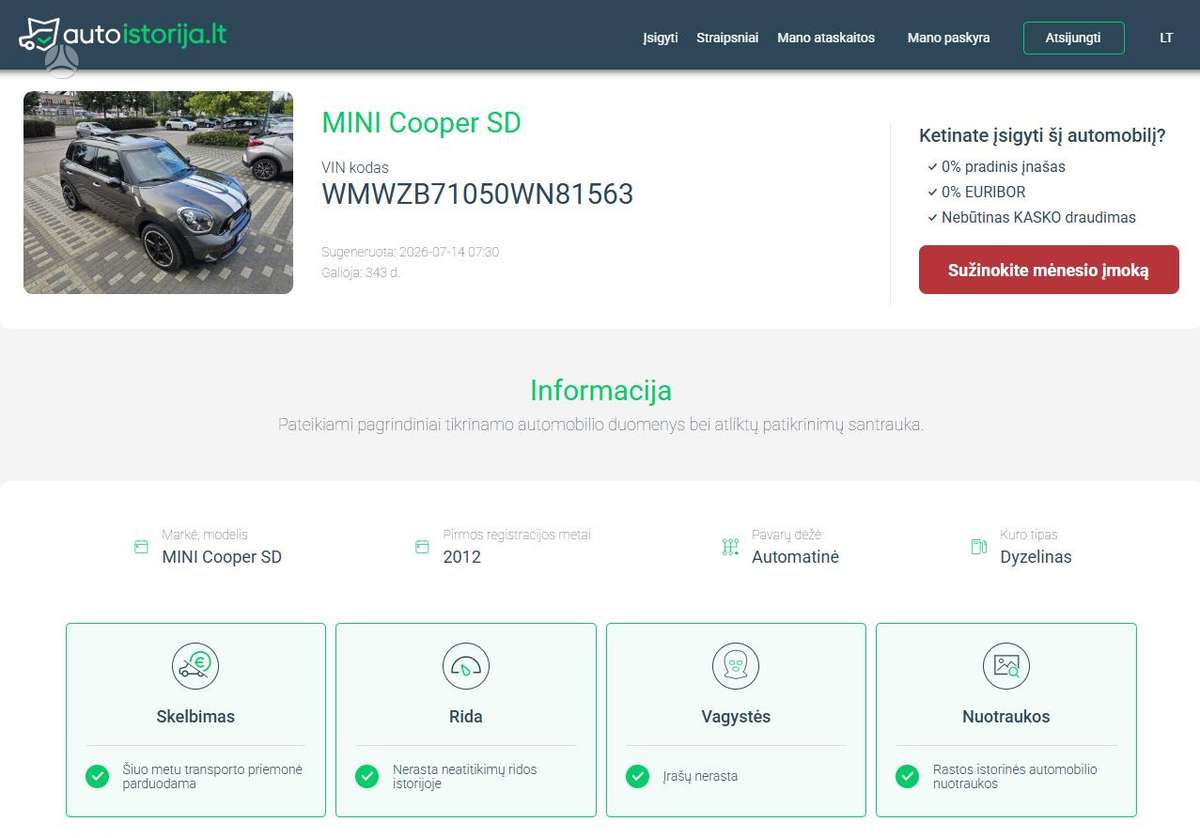The width and height of the screenshot is (1200, 838).
Task: Go to Mano ataskaitos
Action: point(826,38)
